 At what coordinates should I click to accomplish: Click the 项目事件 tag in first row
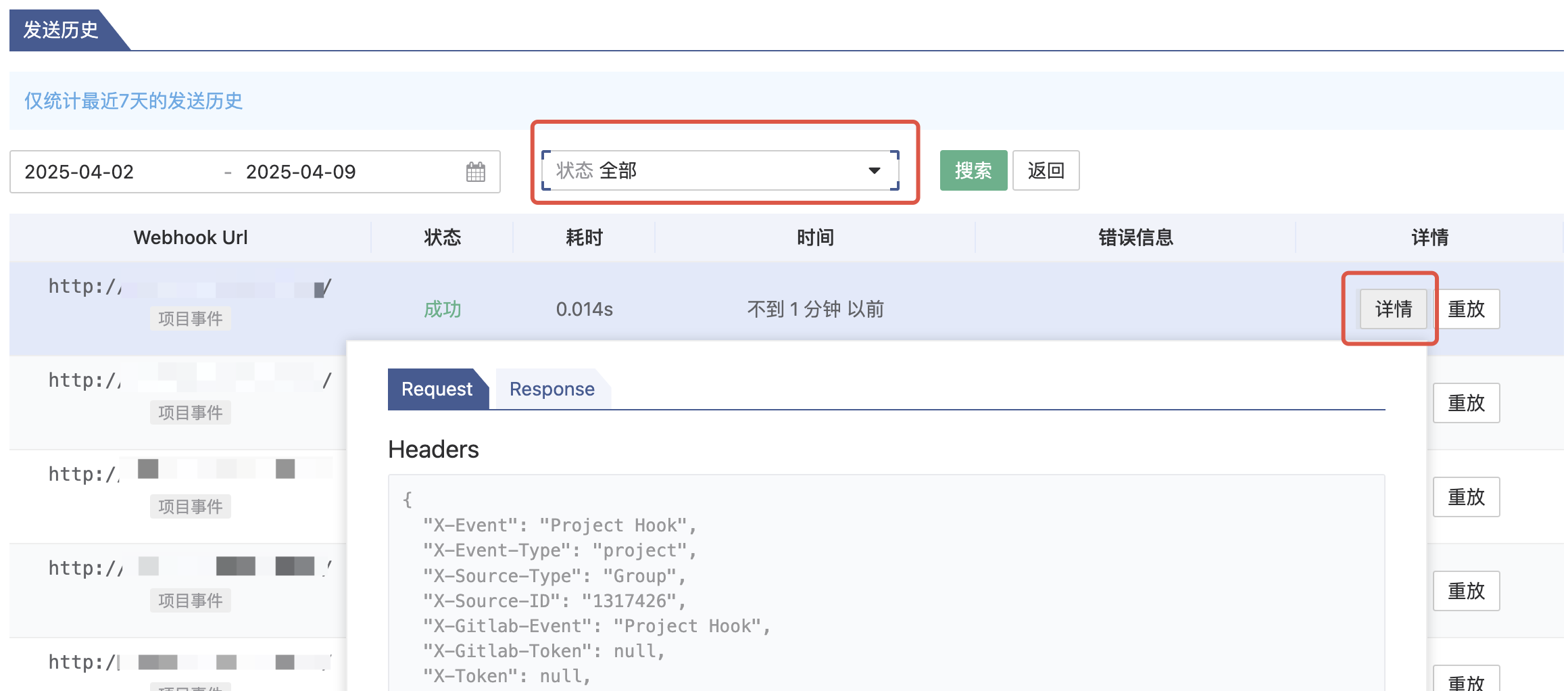coord(190,318)
